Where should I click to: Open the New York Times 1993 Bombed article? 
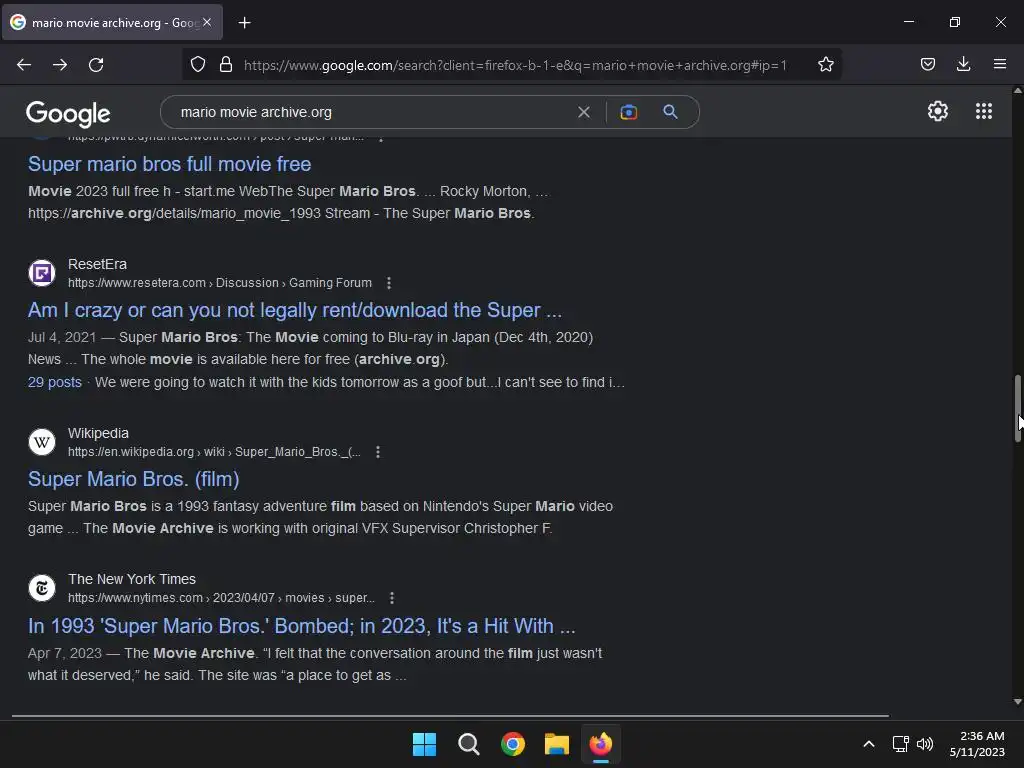click(302, 626)
